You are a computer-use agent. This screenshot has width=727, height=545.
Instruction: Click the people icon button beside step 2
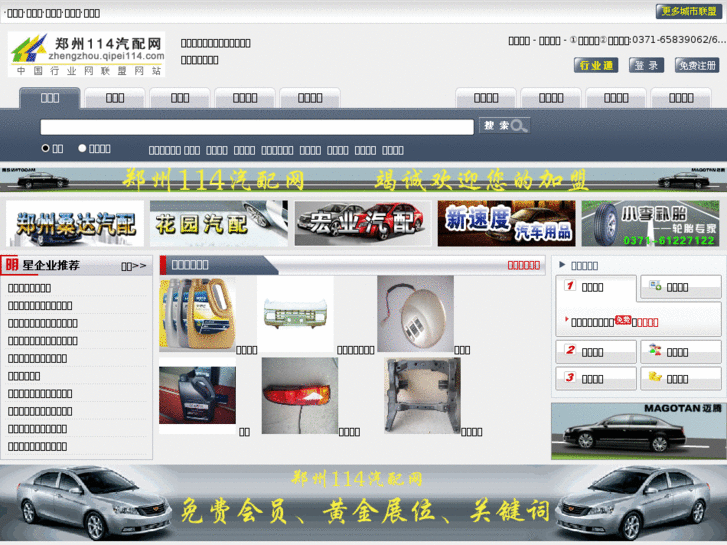(655, 350)
